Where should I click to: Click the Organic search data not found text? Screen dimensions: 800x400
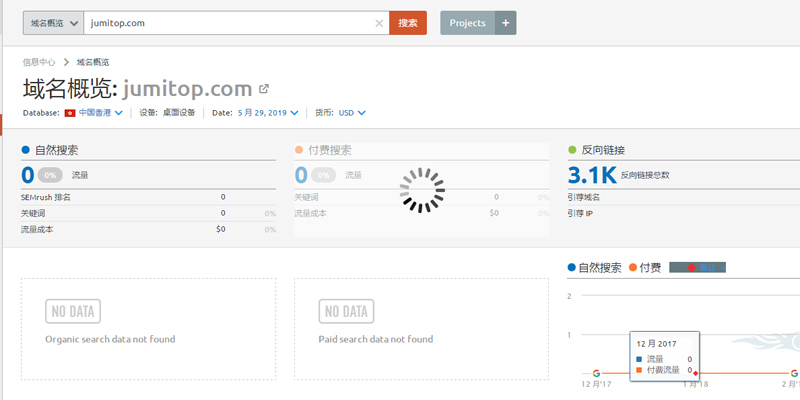coord(110,339)
